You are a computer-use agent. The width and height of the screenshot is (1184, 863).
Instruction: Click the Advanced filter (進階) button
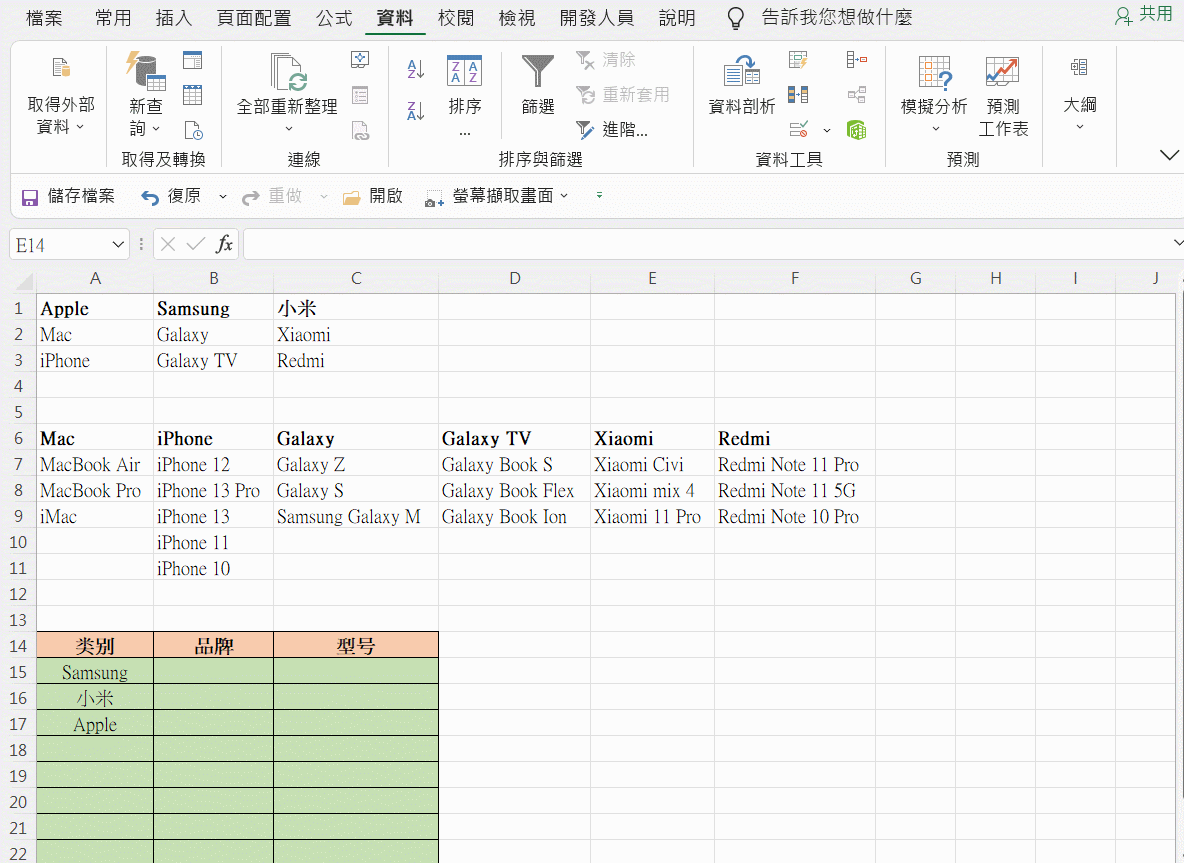tap(612, 130)
